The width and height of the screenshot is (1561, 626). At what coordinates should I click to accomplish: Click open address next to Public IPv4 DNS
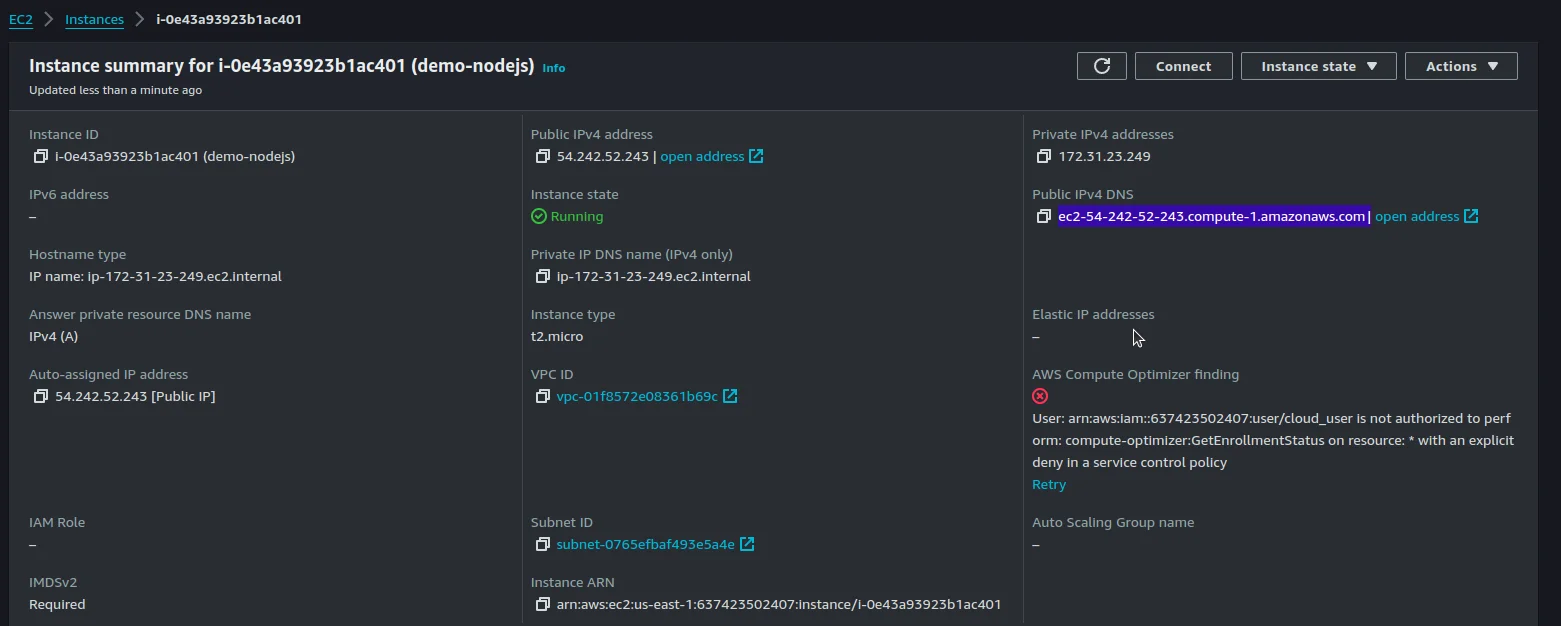1417,217
